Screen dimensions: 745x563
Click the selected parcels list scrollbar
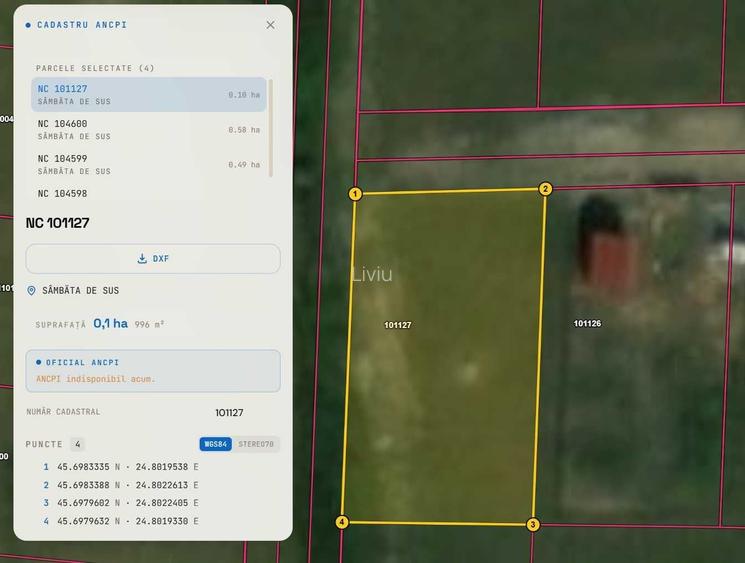pyautogui.click(x=271, y=128)
